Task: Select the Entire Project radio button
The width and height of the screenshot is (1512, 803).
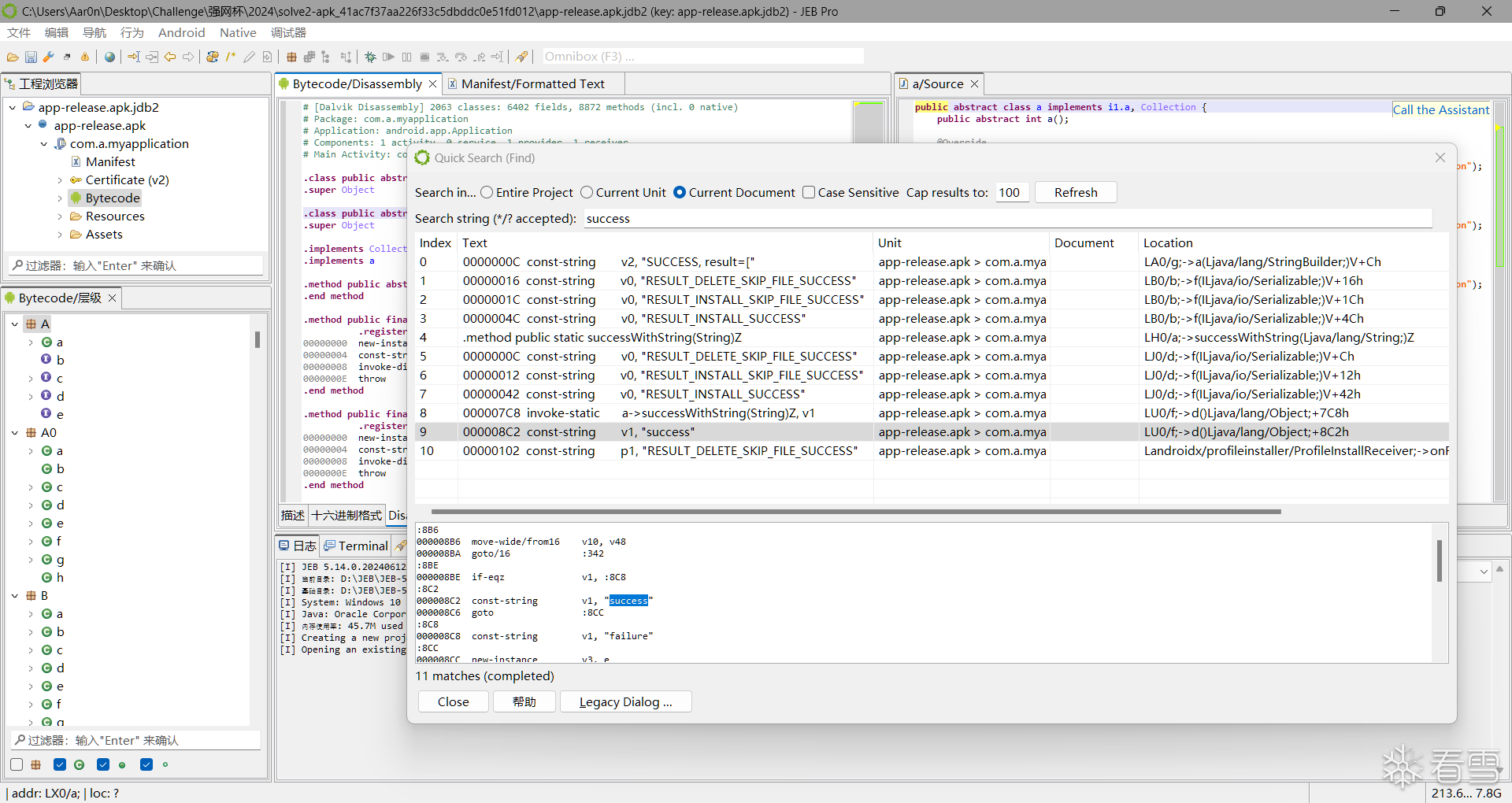Action: click(487, 193)
